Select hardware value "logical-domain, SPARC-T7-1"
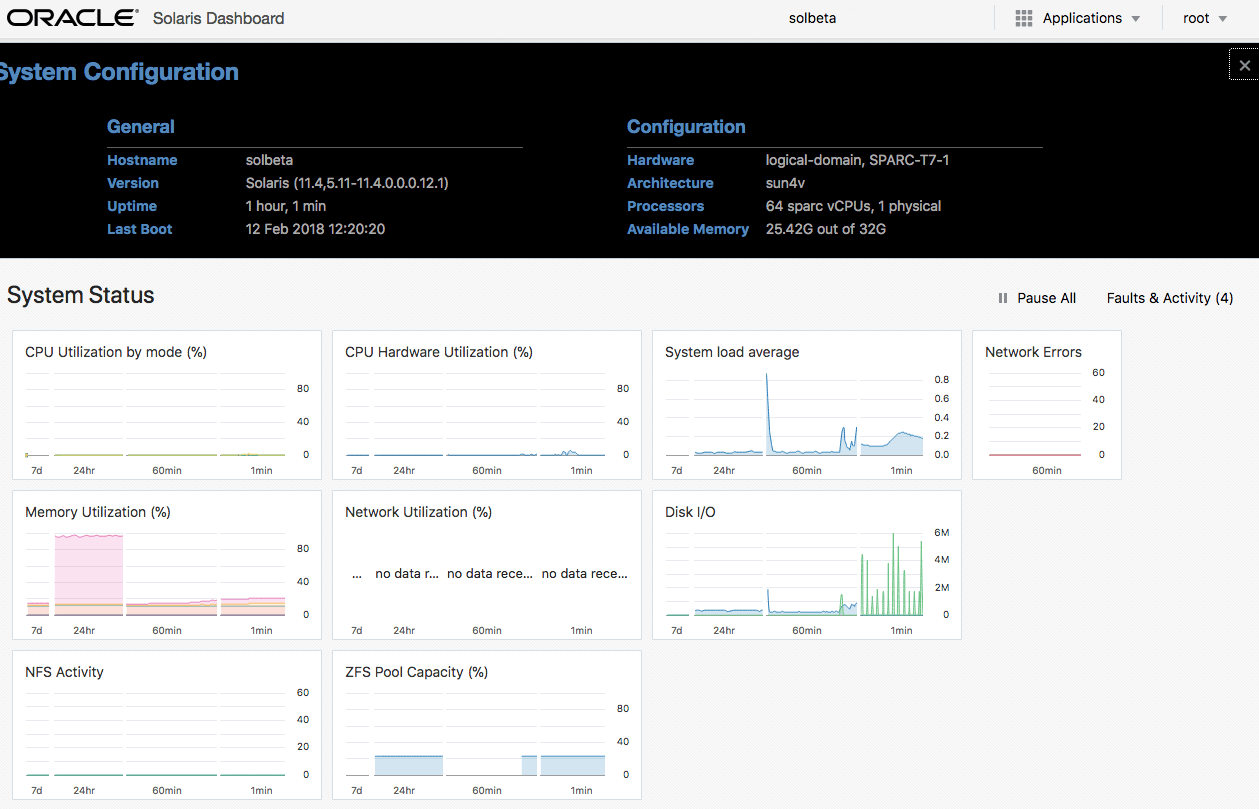Image resolution: width=1259 pixels, height=809 pixels. 857,160
